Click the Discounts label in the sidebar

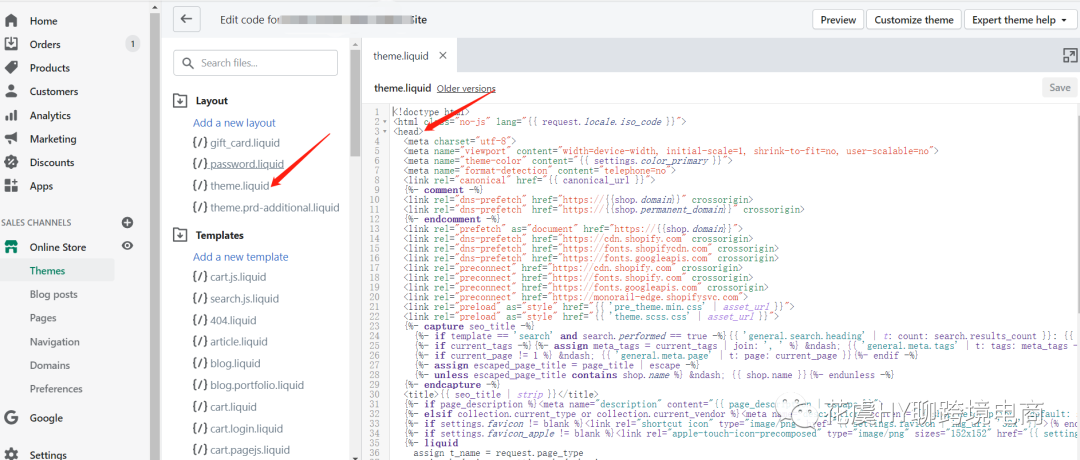coord(52,163)
